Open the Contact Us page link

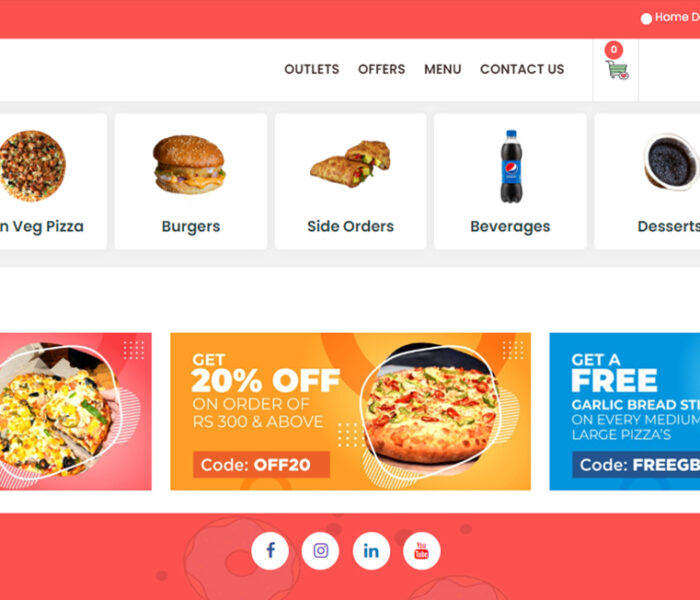[522, 69]
